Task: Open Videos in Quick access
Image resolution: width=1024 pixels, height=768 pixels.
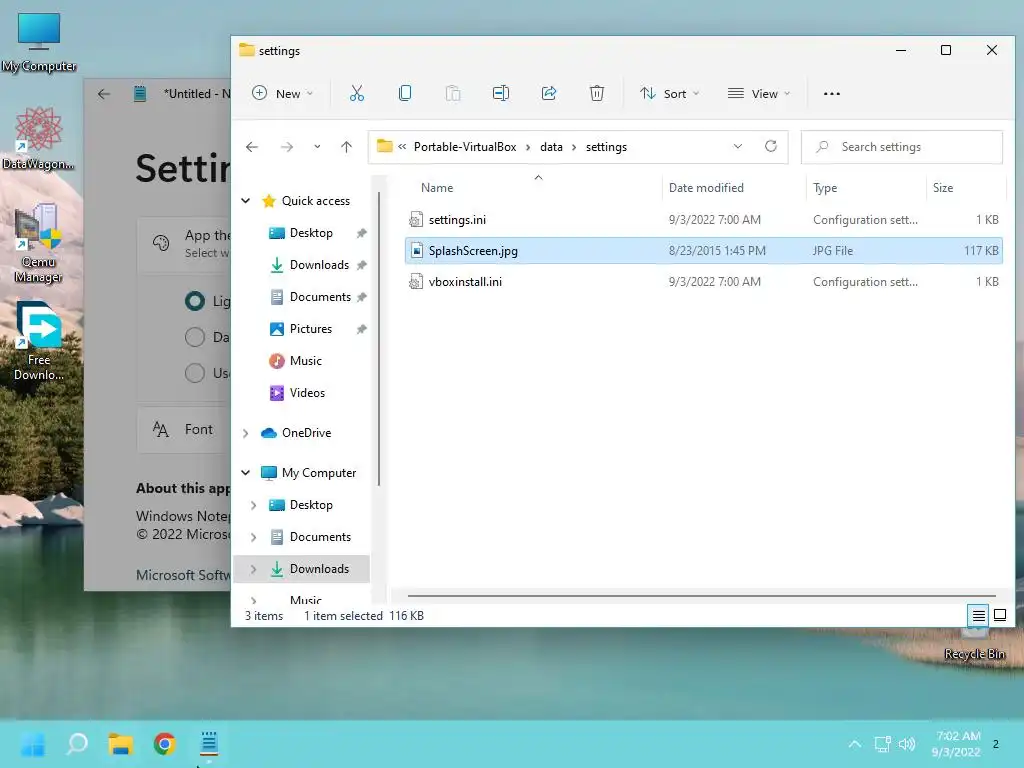Action: pyautogui.click(x=307, y=392)
